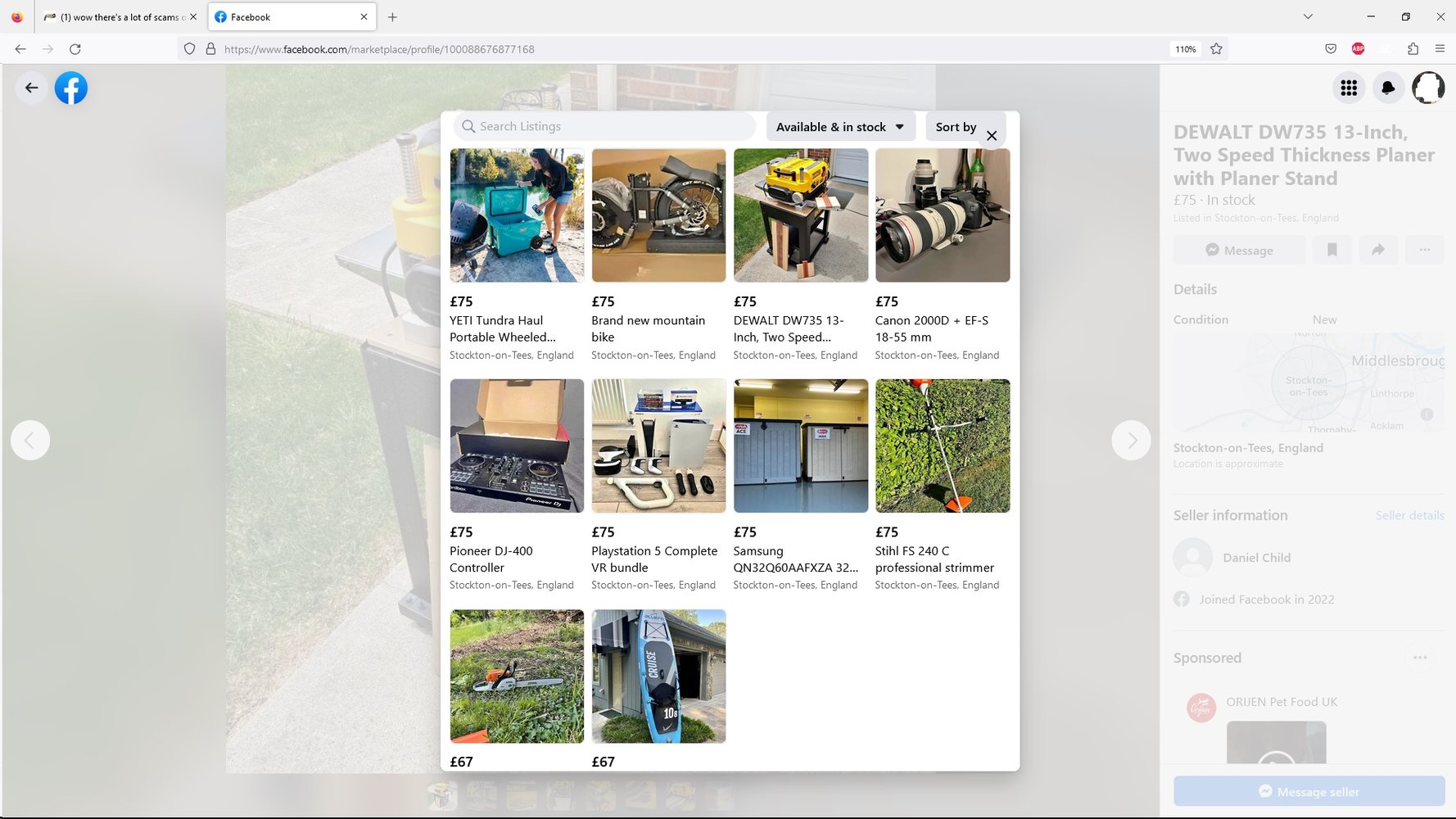The width and height of the screenshot is (1456, 819).
Task: Click the back arrow next to Facebook logo
Action: 32,88
